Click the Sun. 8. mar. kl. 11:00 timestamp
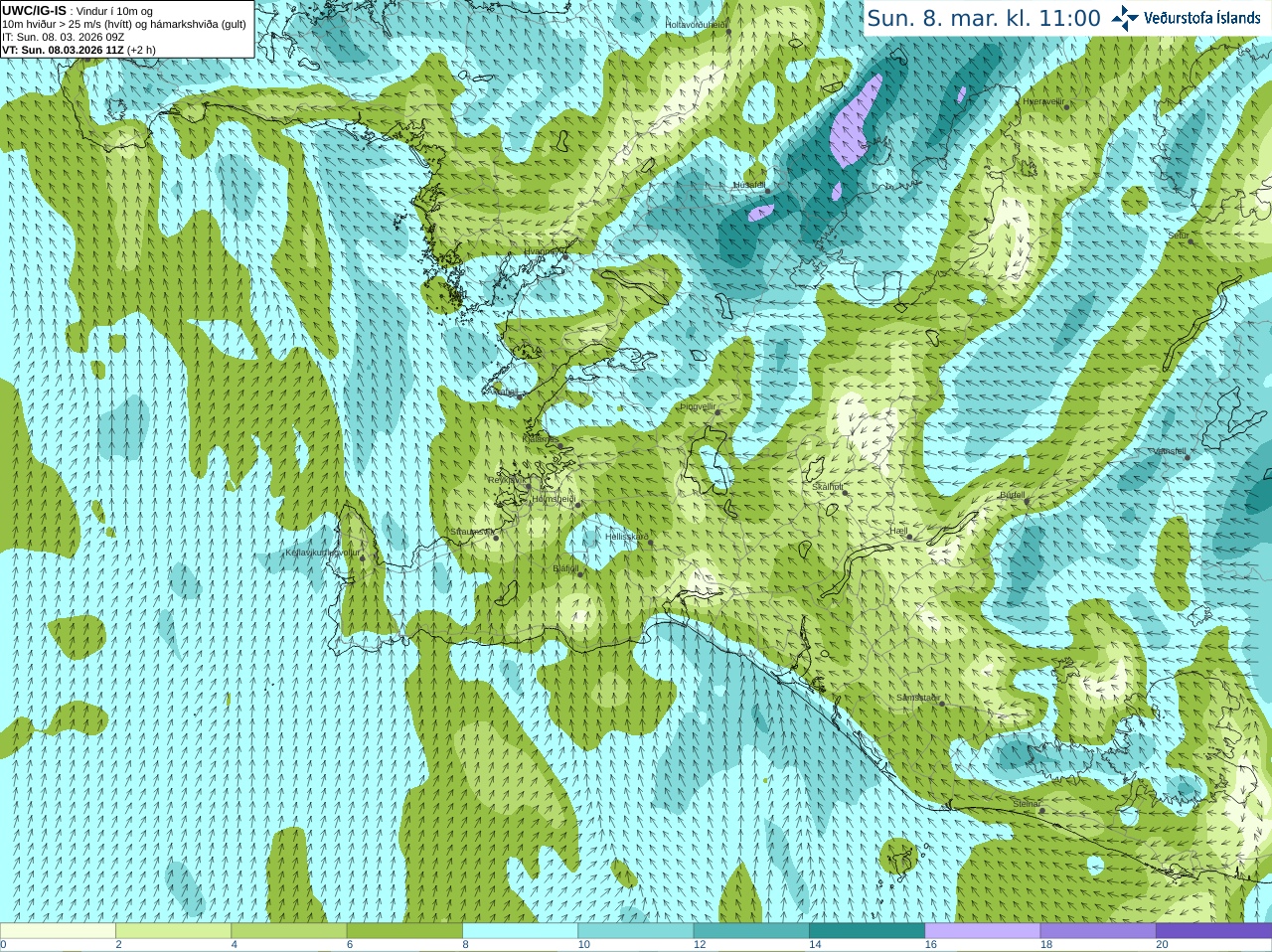This screenshot has width=1272, height=952. tap(984, 18)
